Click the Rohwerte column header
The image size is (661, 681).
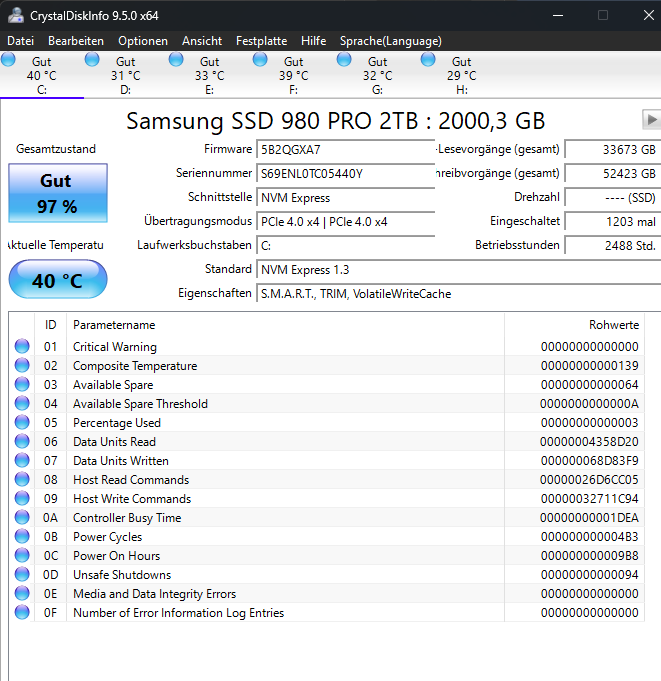tap(574, 325)
